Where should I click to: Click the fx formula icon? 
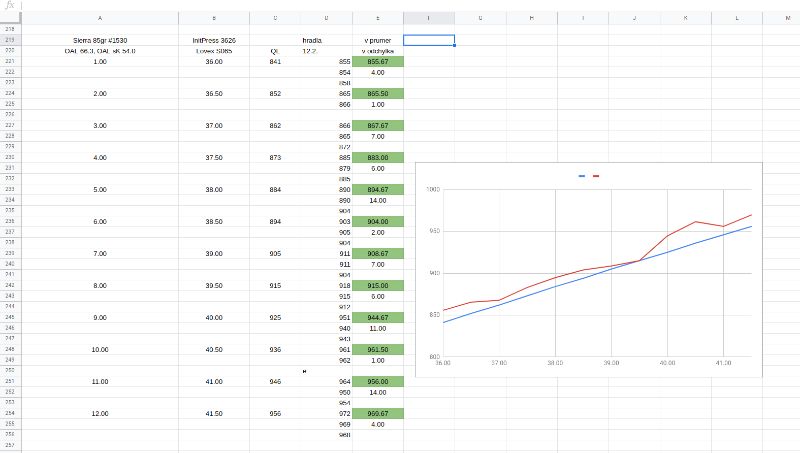point(9,5)
